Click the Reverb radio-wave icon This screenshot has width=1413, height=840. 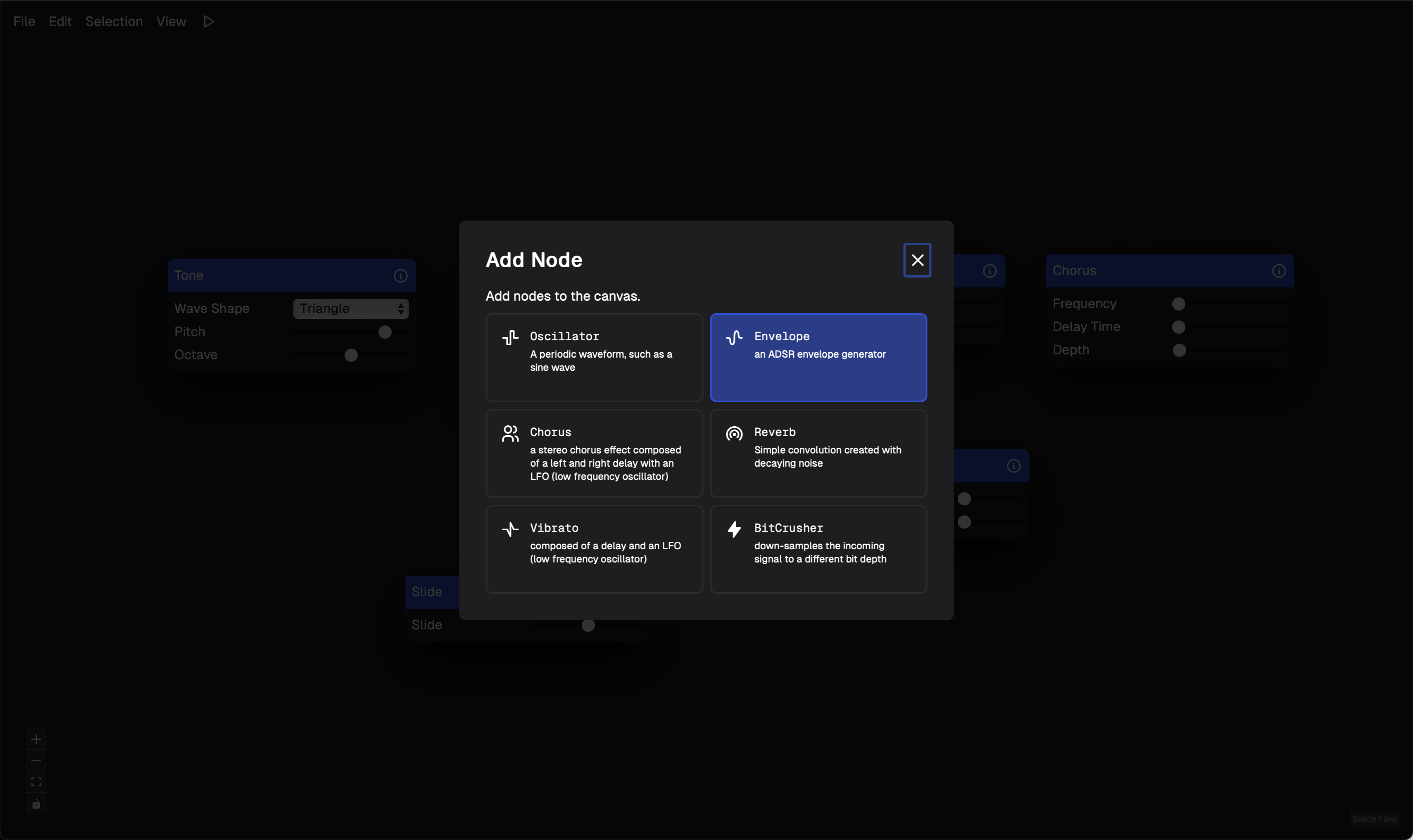(x=734, y=434)
